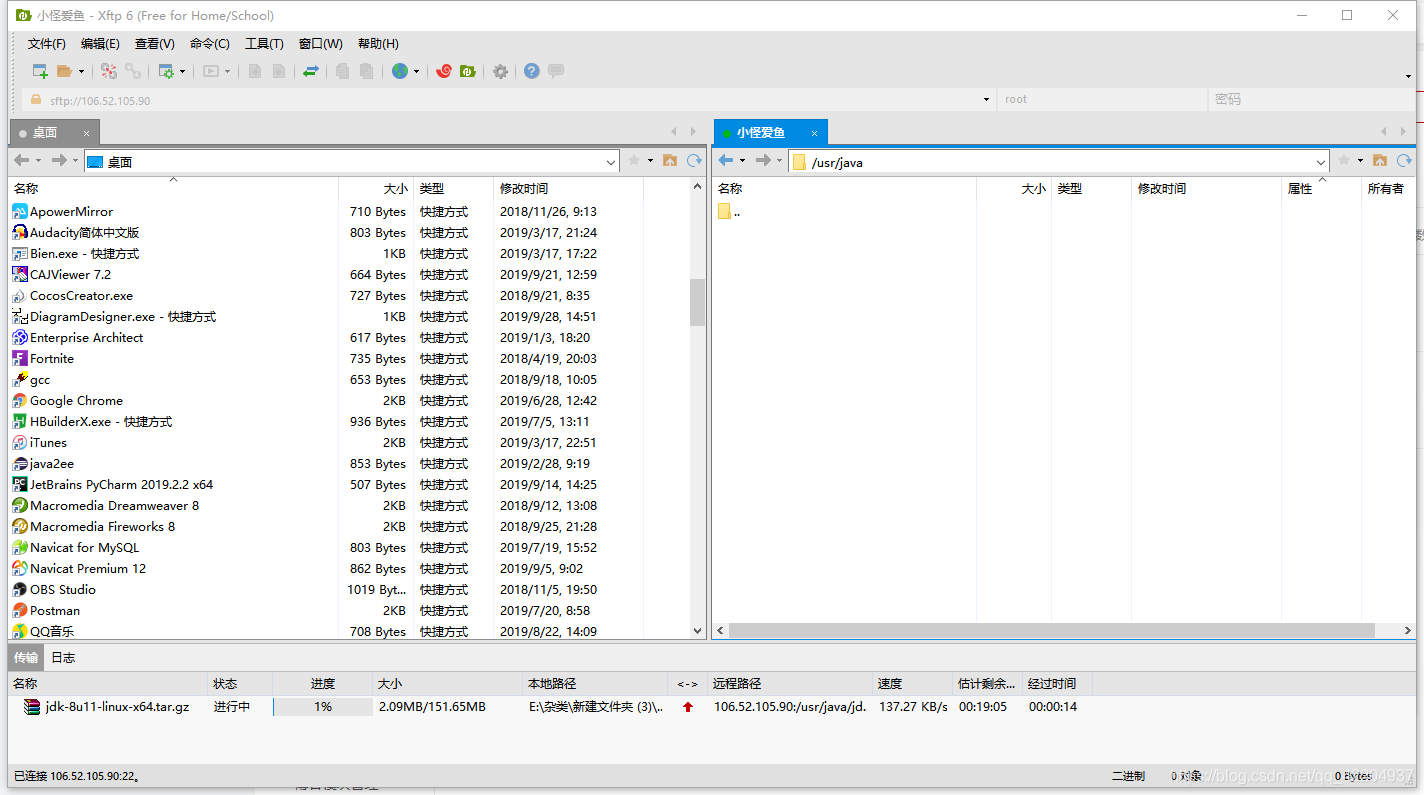
Task: Open the 工具(T) menu
Action: tap(264, 44)
